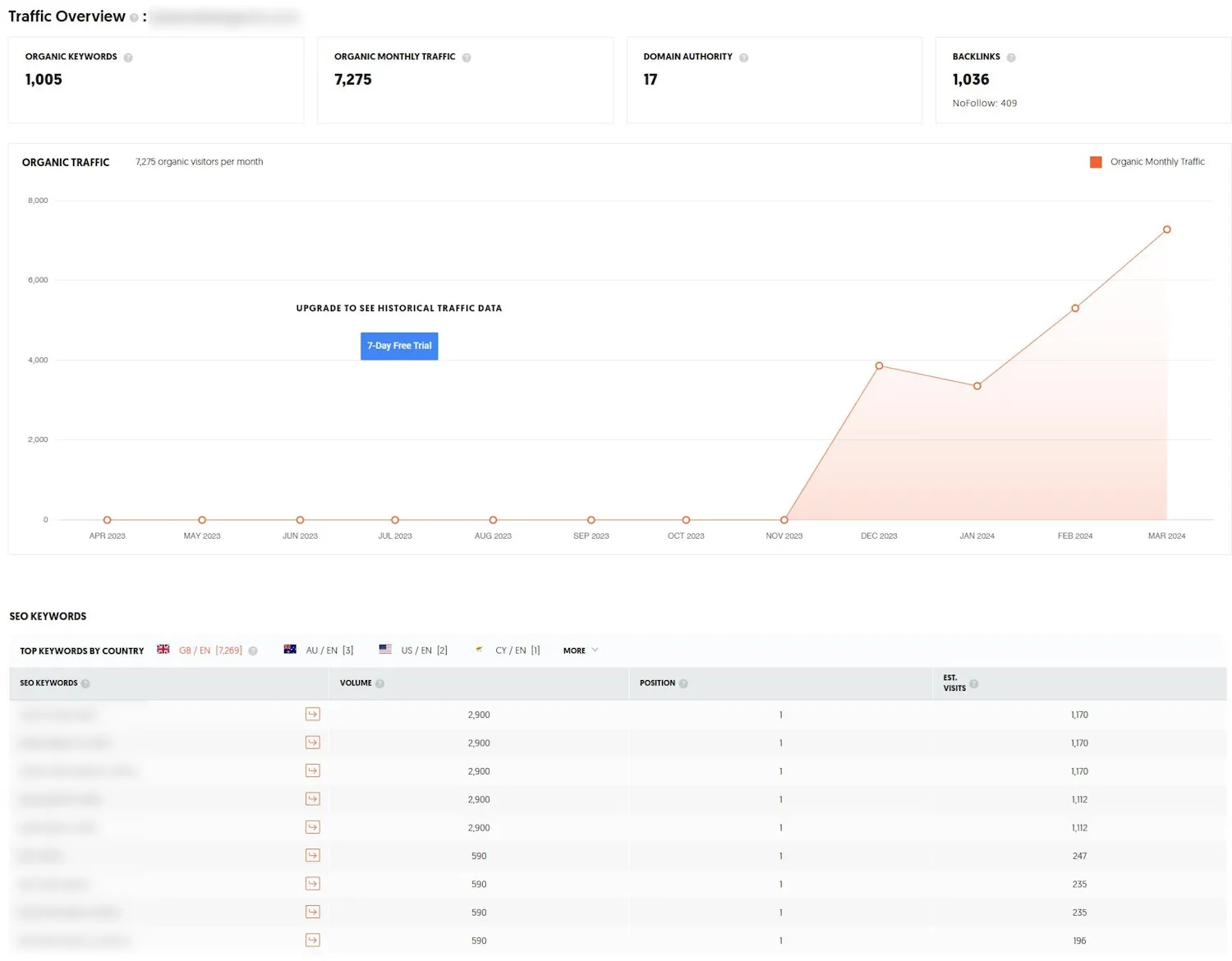Image resolution: width=1232 pixels, height=961 pixels.
Task: Click the GB flag icon in top keywords
Action: (163, 649)
